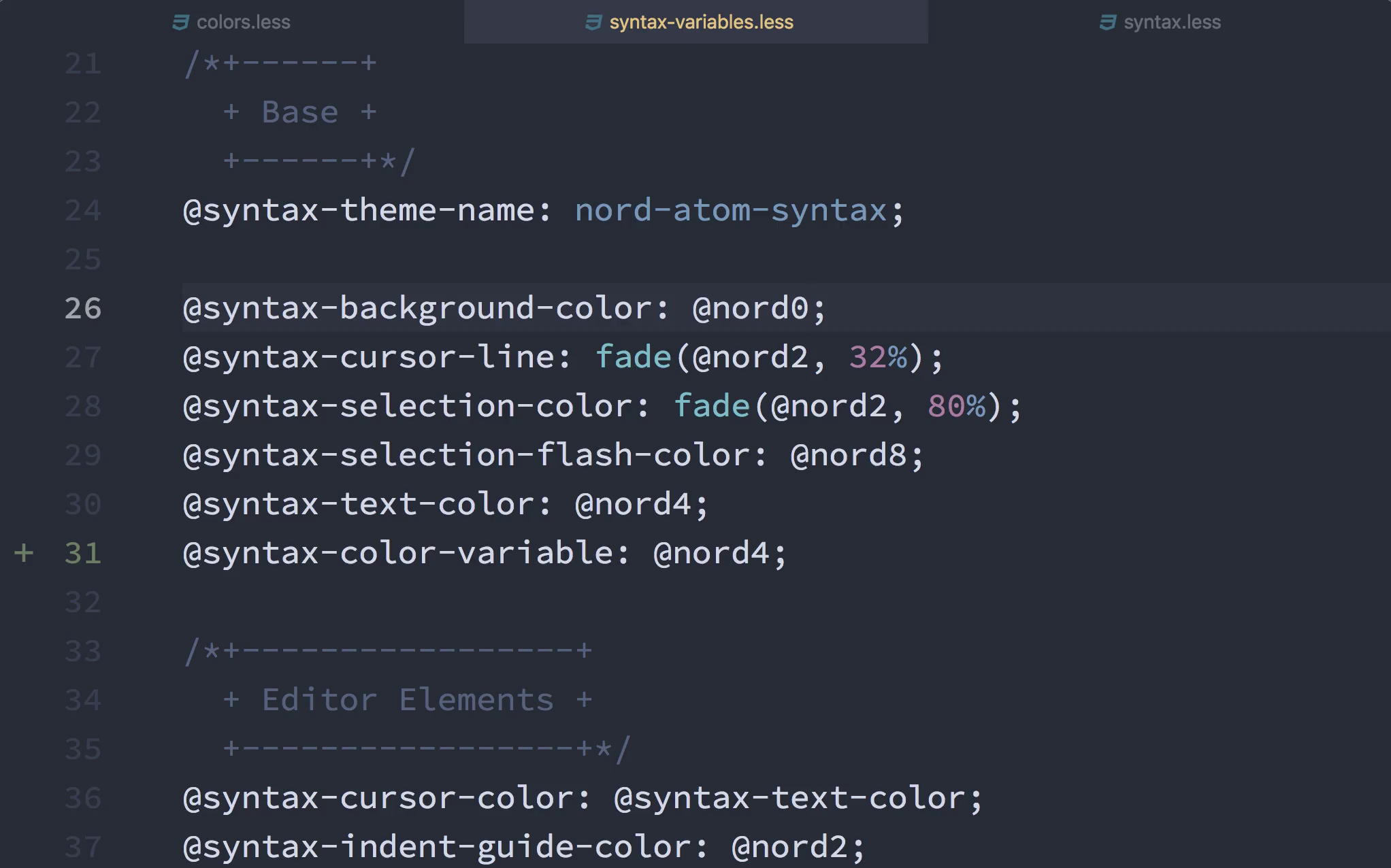Click @syntax-text-color value on line 36

(x=789, y=798)
